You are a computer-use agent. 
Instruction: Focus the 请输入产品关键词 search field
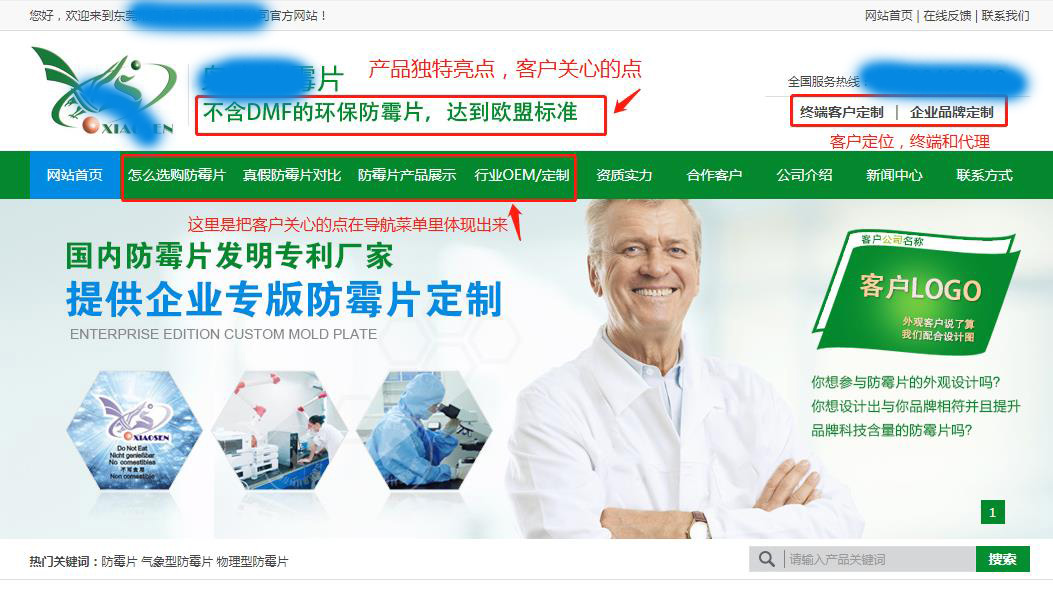pyautogui.click(x=878, y=559)
